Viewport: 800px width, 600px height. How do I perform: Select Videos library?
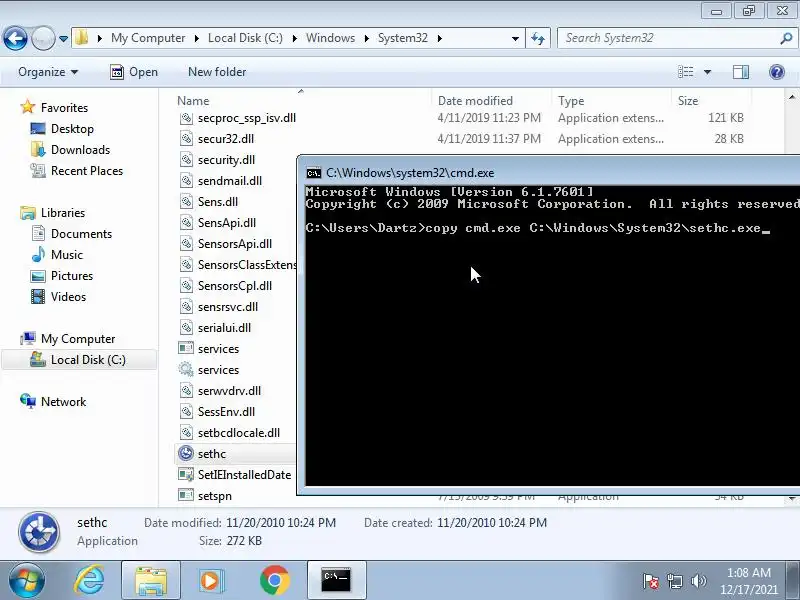tap(68, 296)
